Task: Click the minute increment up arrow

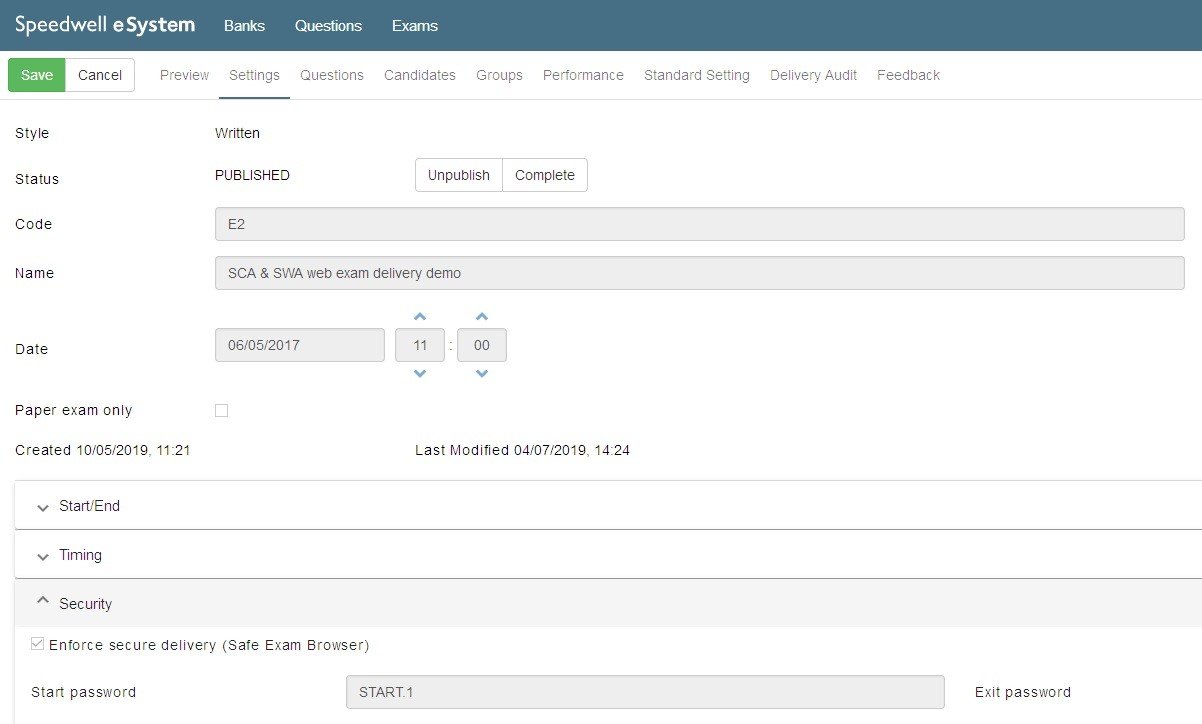Action: pos(482,317)
